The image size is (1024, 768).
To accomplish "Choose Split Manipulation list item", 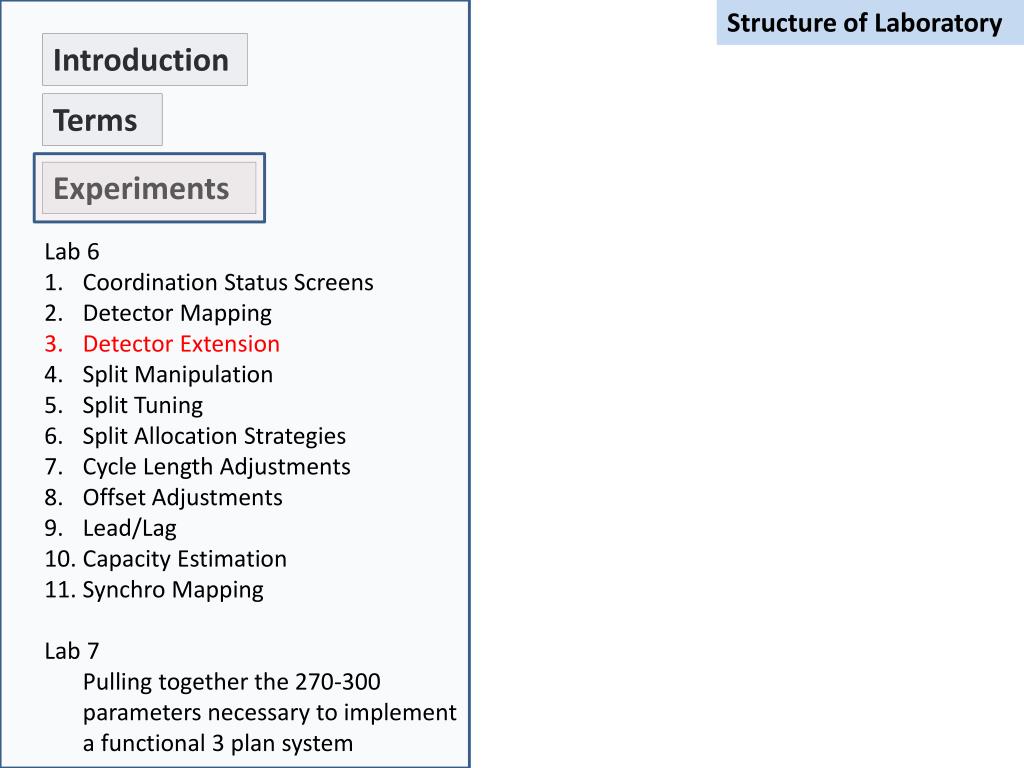I will (159, 374).
